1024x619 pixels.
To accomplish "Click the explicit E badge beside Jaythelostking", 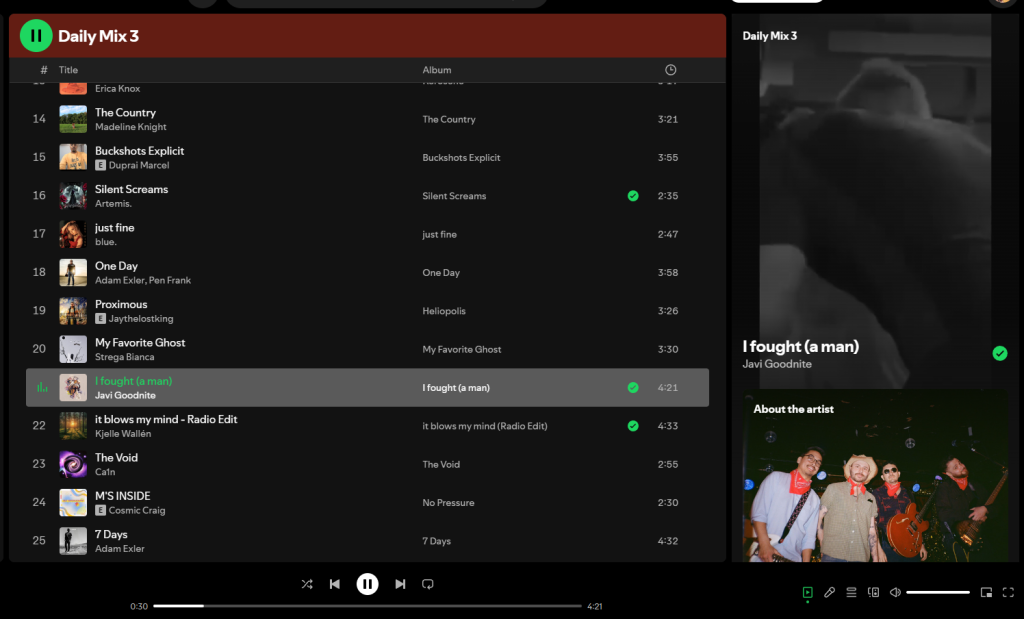I will (101, 319).
